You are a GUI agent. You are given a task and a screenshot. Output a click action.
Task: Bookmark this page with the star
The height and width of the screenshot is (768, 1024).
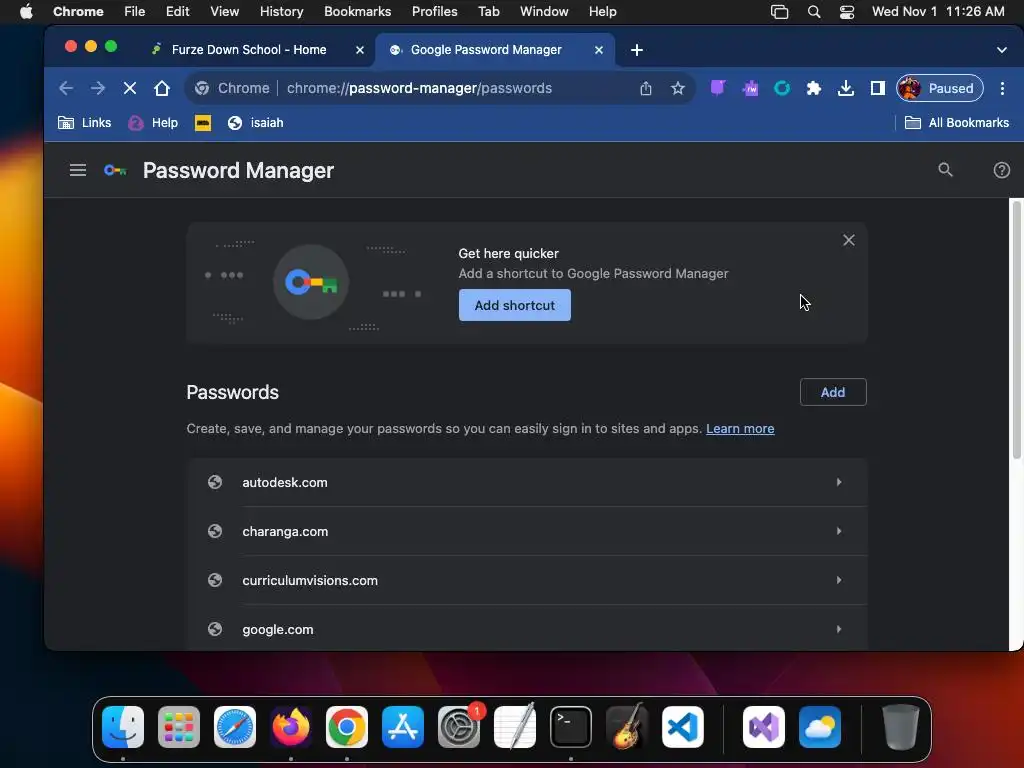tap(678, 88)
